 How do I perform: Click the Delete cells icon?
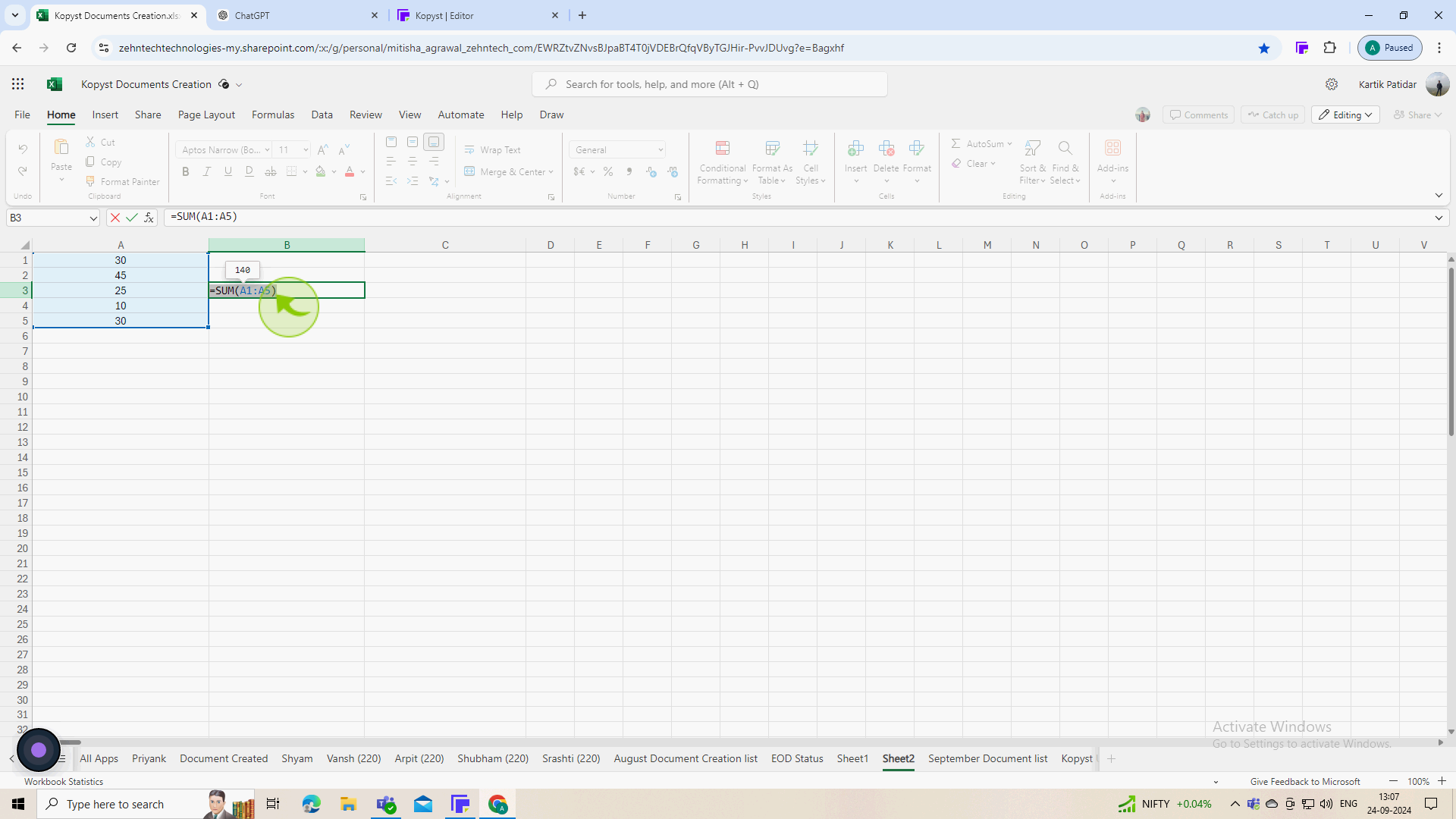click(886, 149)
